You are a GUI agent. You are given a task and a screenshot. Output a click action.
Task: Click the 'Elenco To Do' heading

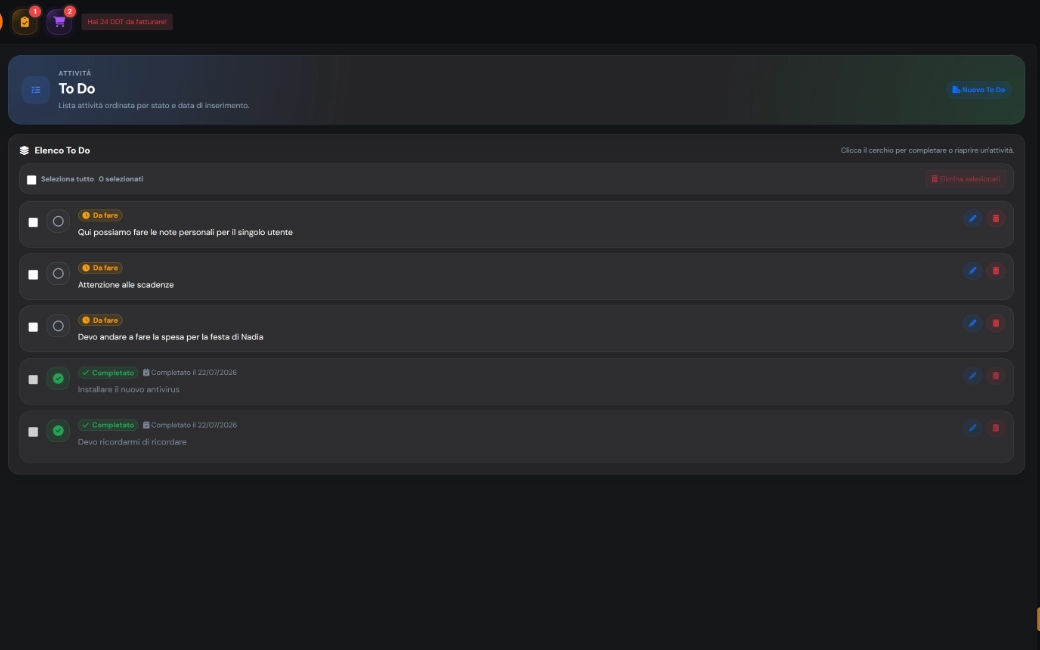(62, 151)
